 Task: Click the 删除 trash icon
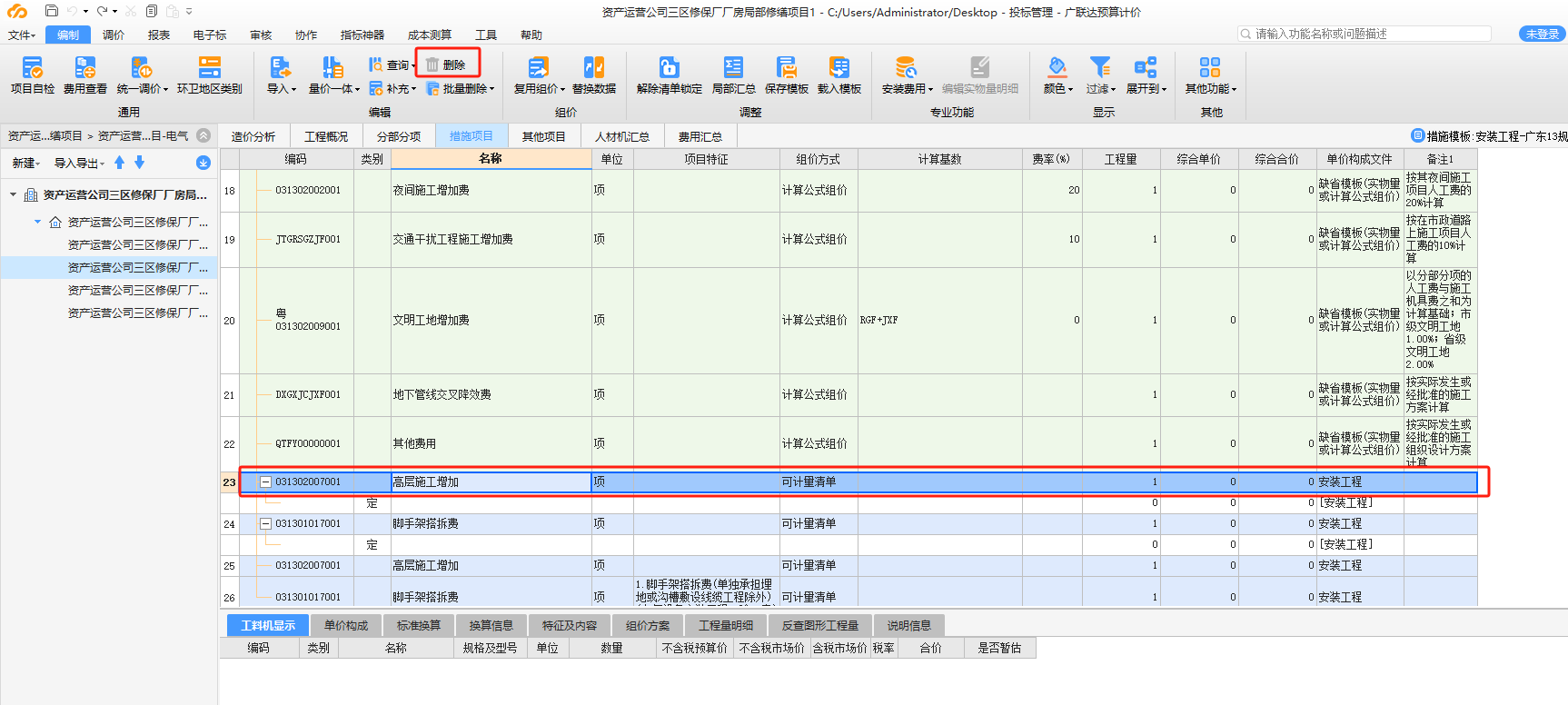coord(432,65)
